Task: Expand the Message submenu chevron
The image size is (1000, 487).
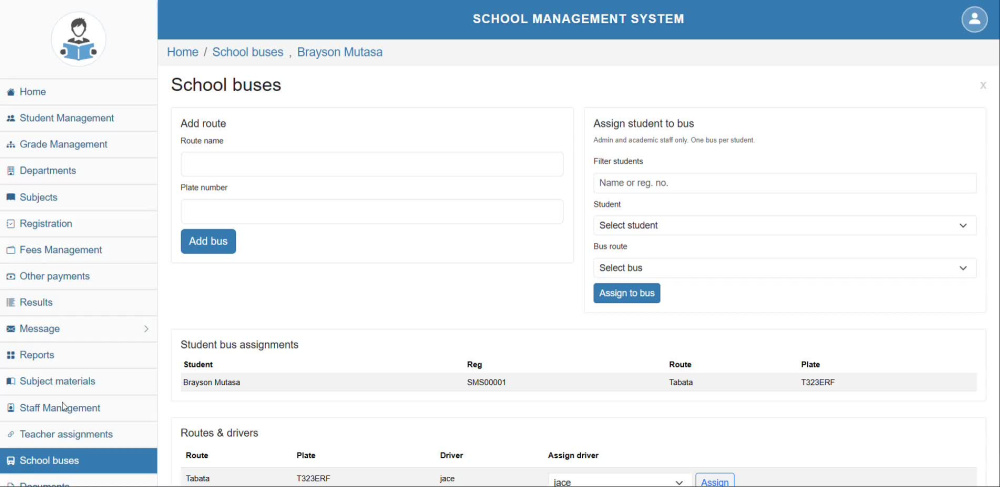Action: click(146, 329)
